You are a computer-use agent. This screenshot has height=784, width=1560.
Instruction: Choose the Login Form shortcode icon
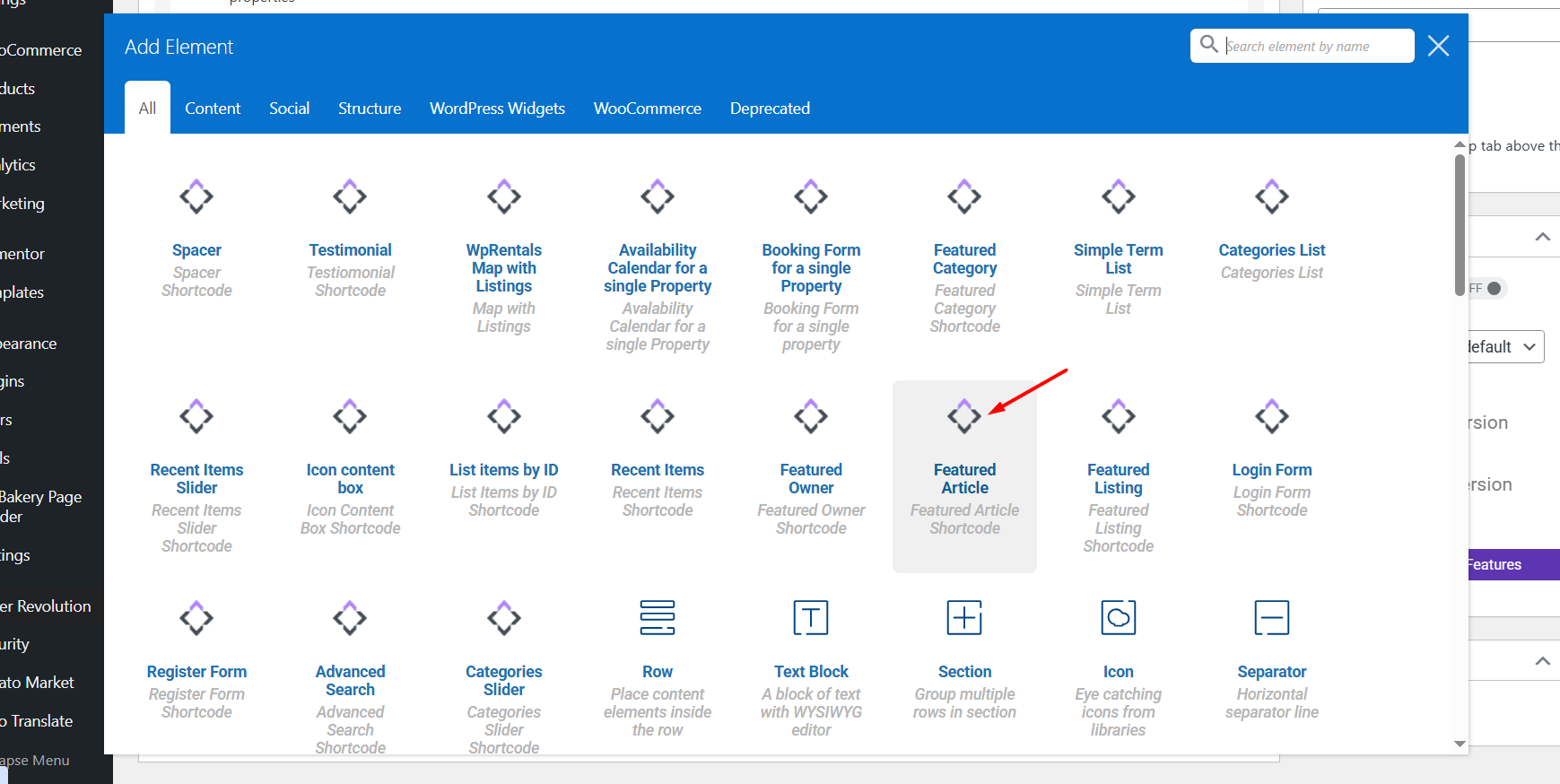(x=1271, y=417)
